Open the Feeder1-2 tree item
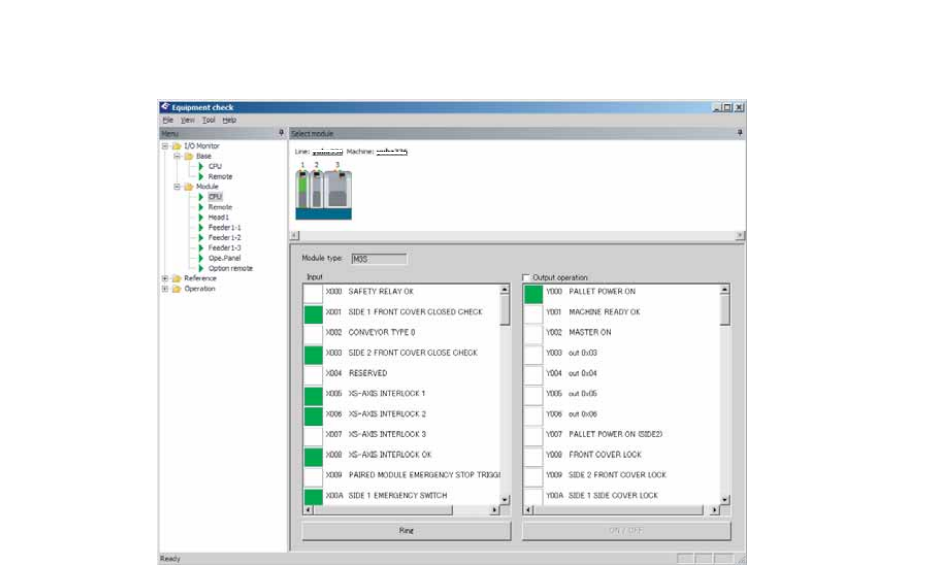 224,238
